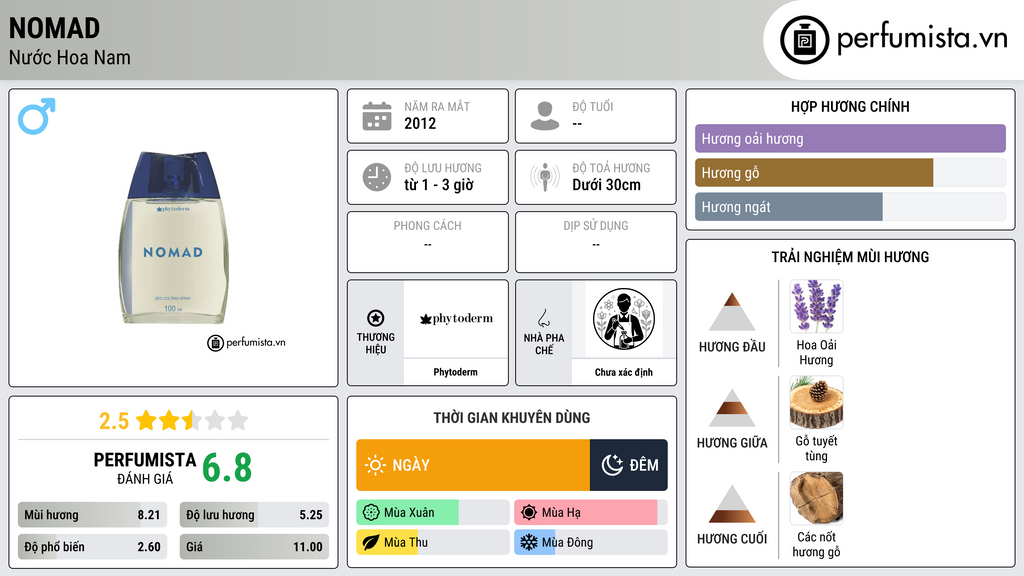
Task: Click the male gender symbol icon
Action: pyautogui.click(x=37, y=116)
